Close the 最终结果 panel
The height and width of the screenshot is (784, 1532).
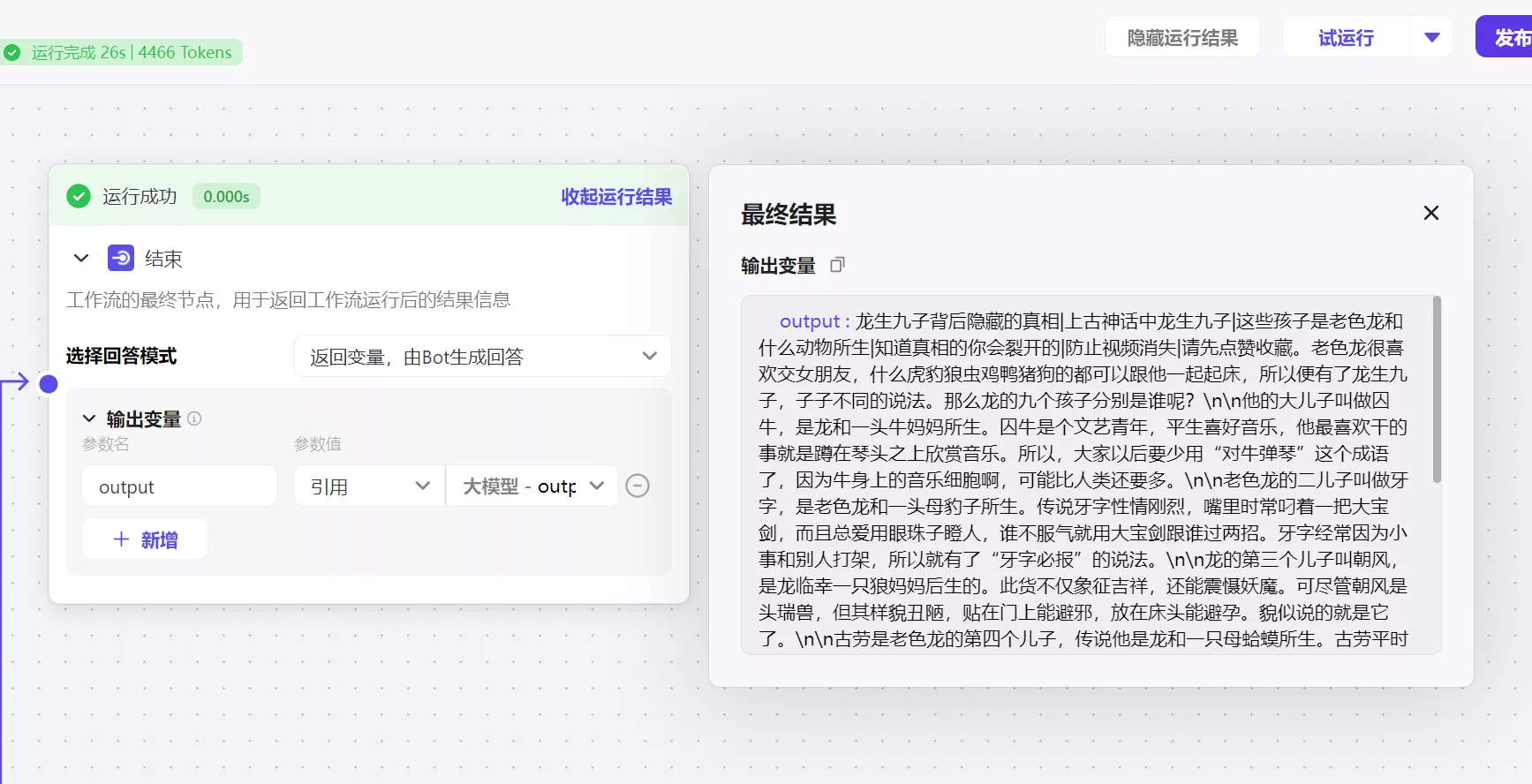coord(1431,213)
